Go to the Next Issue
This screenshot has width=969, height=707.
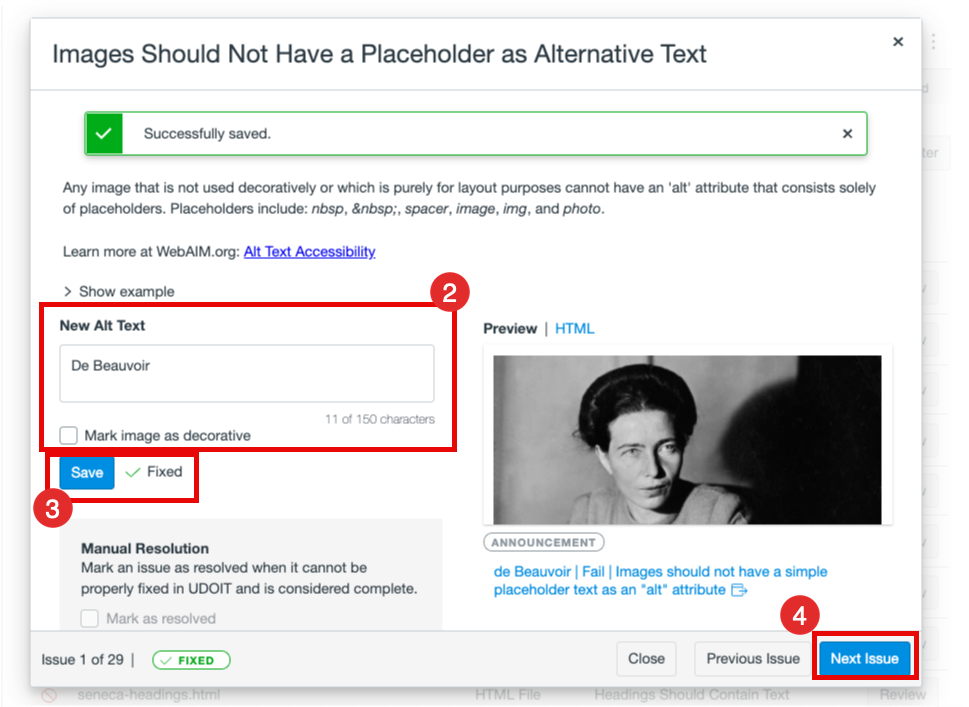tap(864, 658)
